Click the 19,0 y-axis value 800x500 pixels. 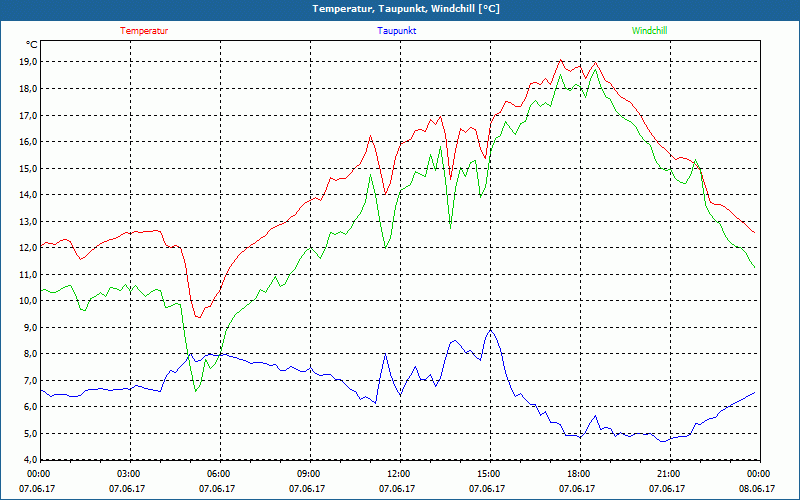click(x=29, y=62)
